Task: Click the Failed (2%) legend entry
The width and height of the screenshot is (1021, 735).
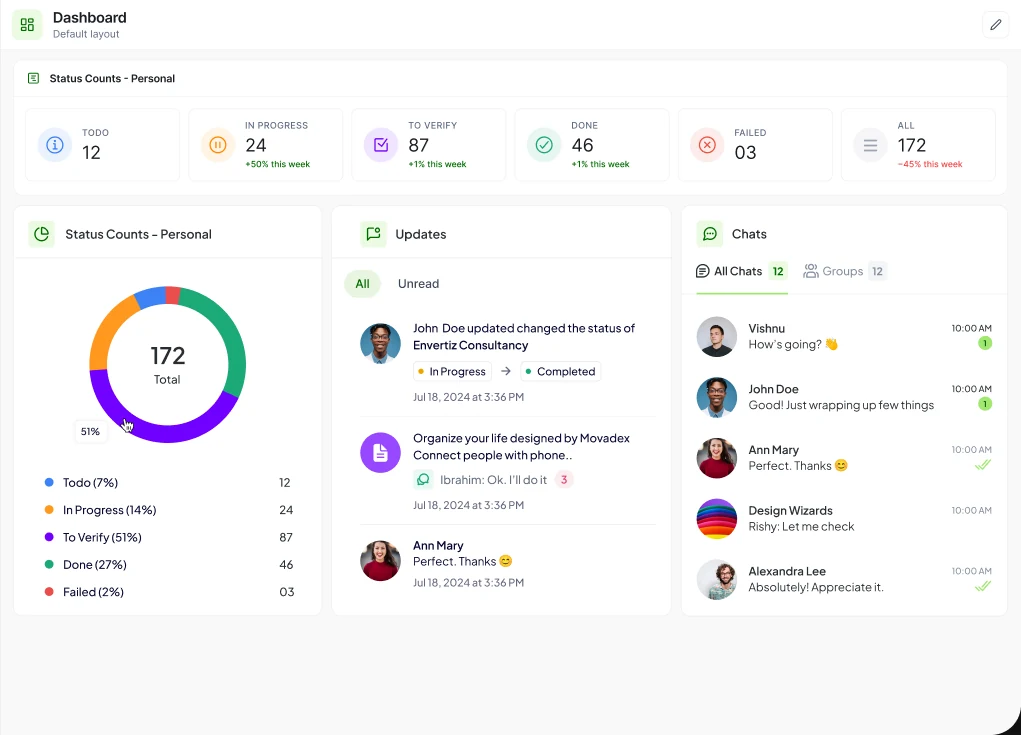Action: pyautogui.click(x=169, y=592)
